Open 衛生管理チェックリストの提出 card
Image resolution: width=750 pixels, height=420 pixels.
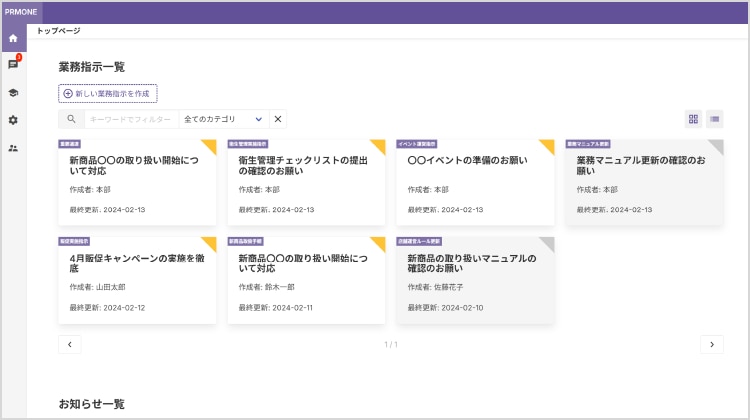tap(306, 182)
